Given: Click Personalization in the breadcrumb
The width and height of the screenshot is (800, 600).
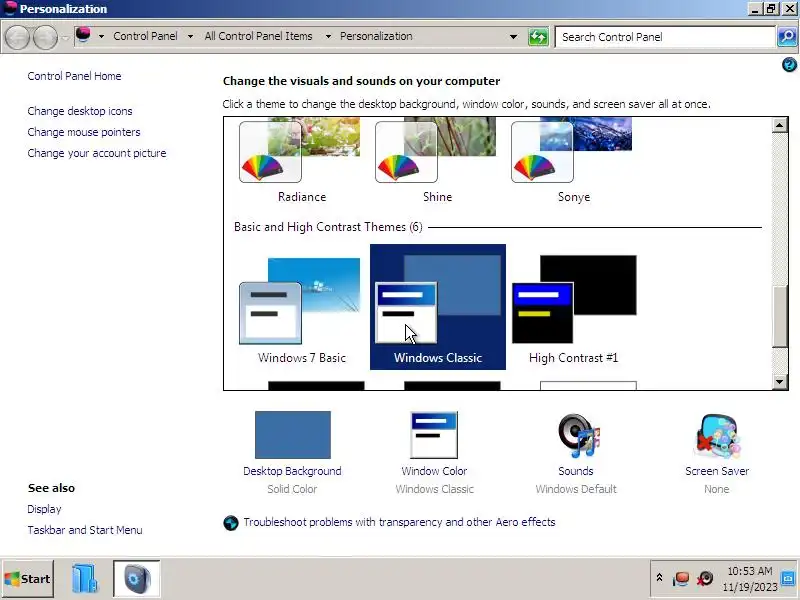Looking at the screenshot, I should (x=376, y=36).
